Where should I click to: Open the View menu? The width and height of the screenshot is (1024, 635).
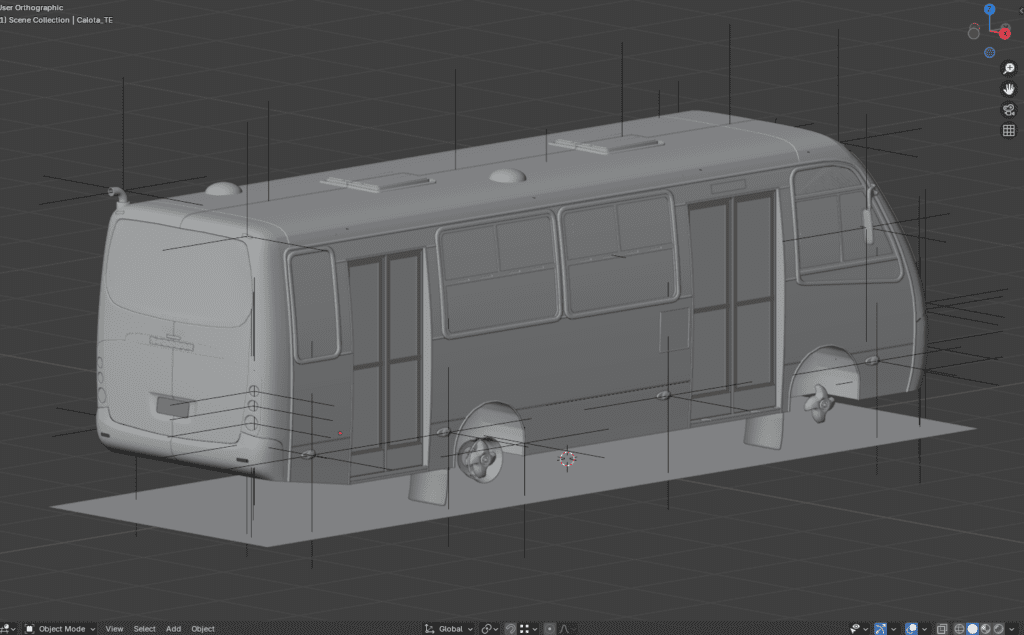pyautogui.click(x=114, y=629)
